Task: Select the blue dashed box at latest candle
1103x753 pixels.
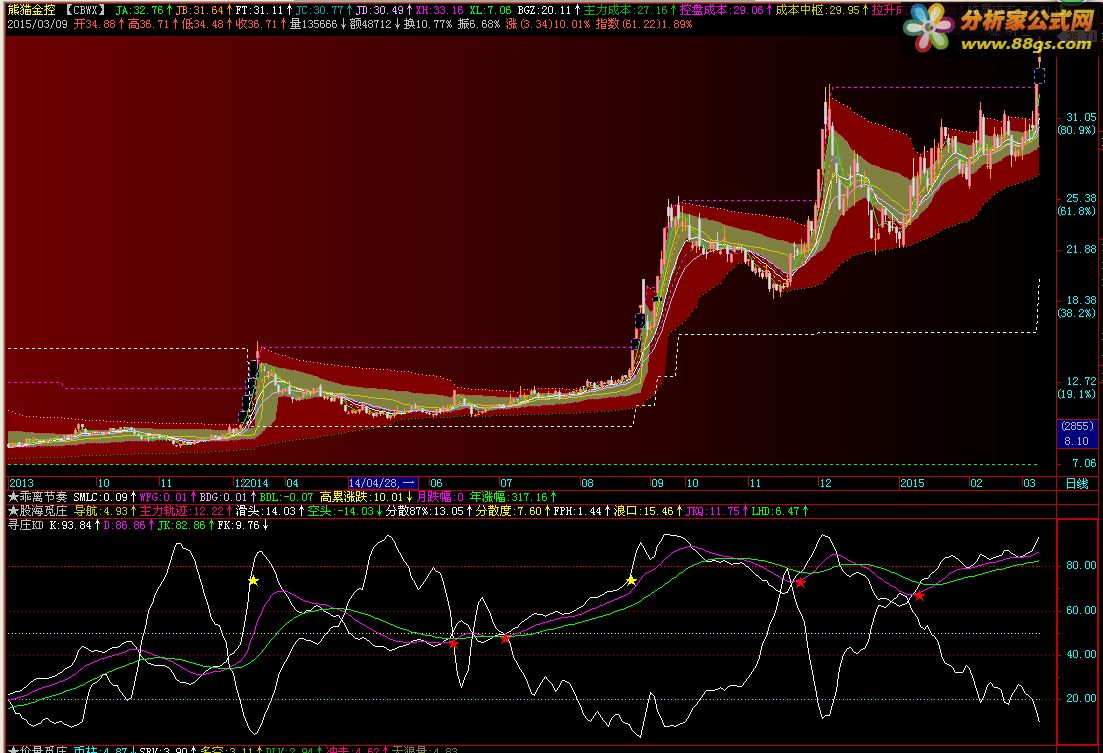Action: 1039,76
